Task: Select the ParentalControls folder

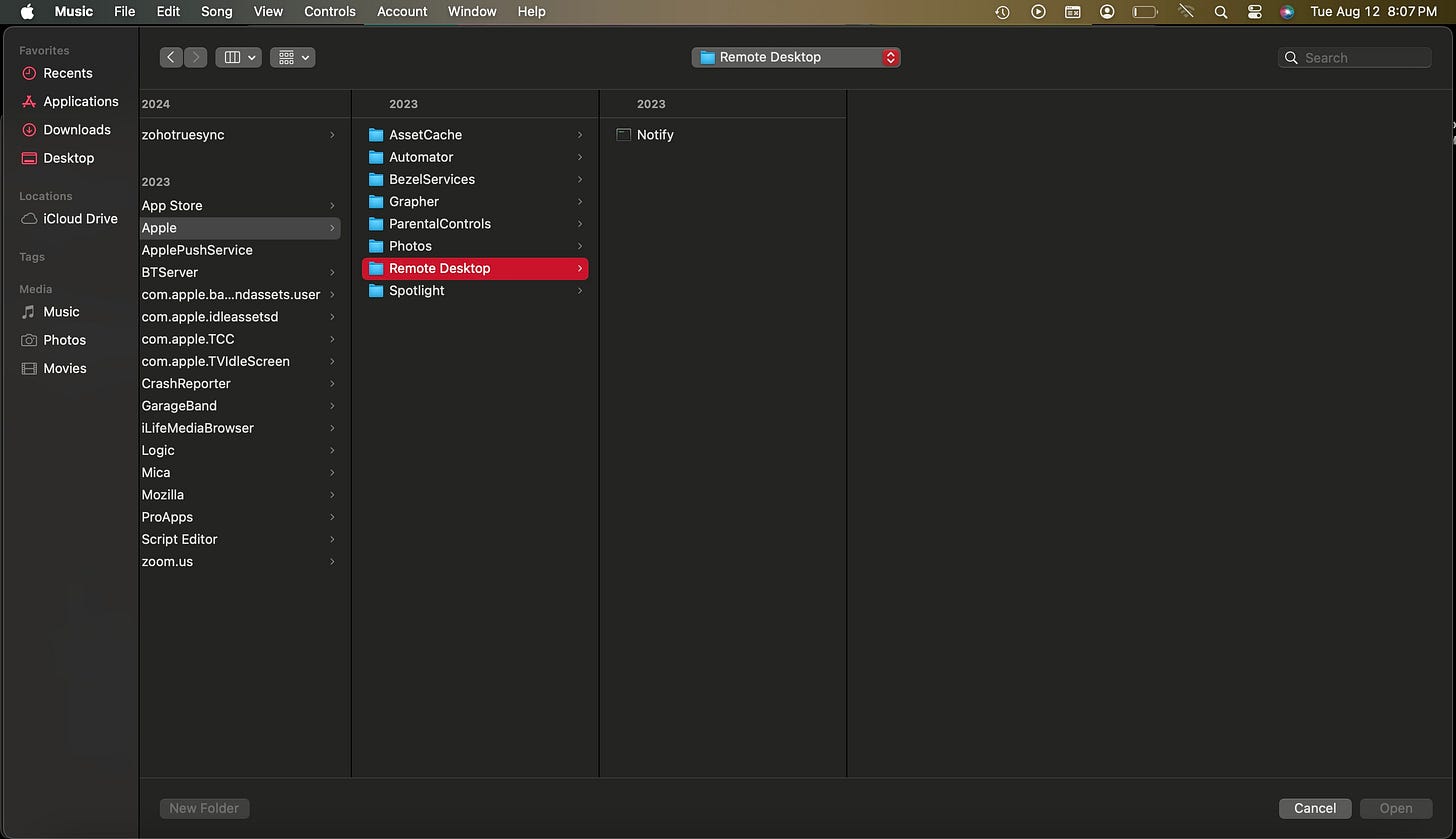Action: tap(475, 224)
